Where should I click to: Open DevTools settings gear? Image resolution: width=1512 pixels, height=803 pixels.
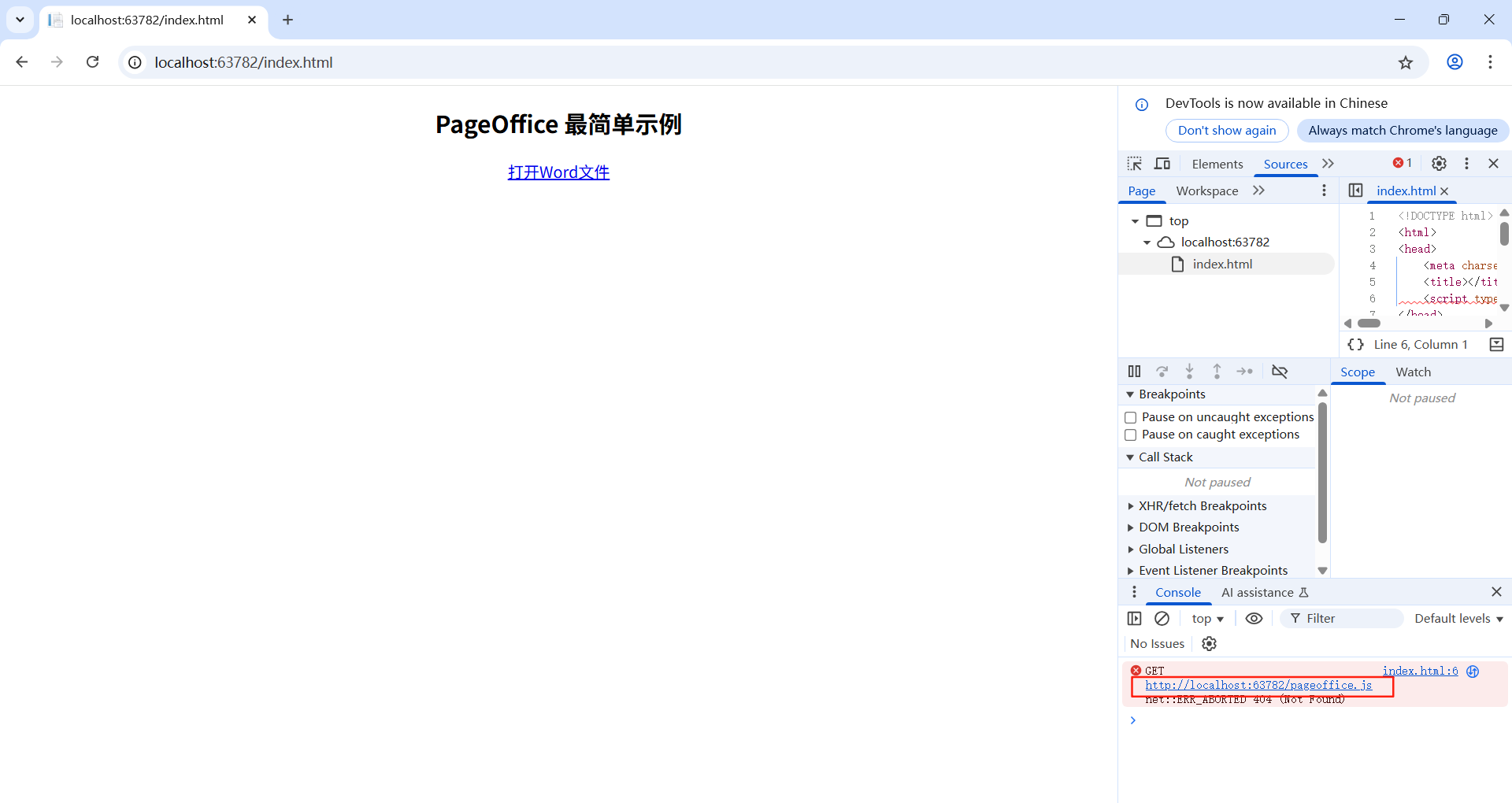(1439, 163)
